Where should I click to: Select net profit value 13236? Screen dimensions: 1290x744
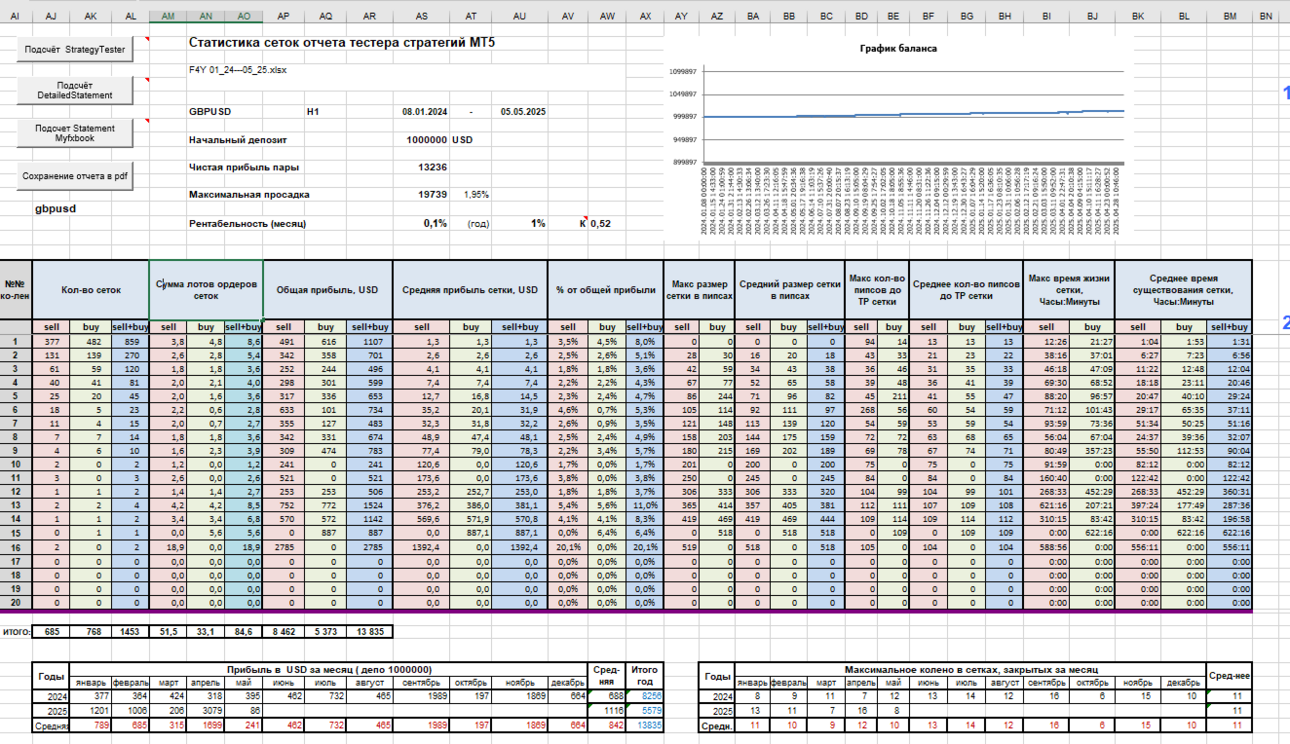432,167
